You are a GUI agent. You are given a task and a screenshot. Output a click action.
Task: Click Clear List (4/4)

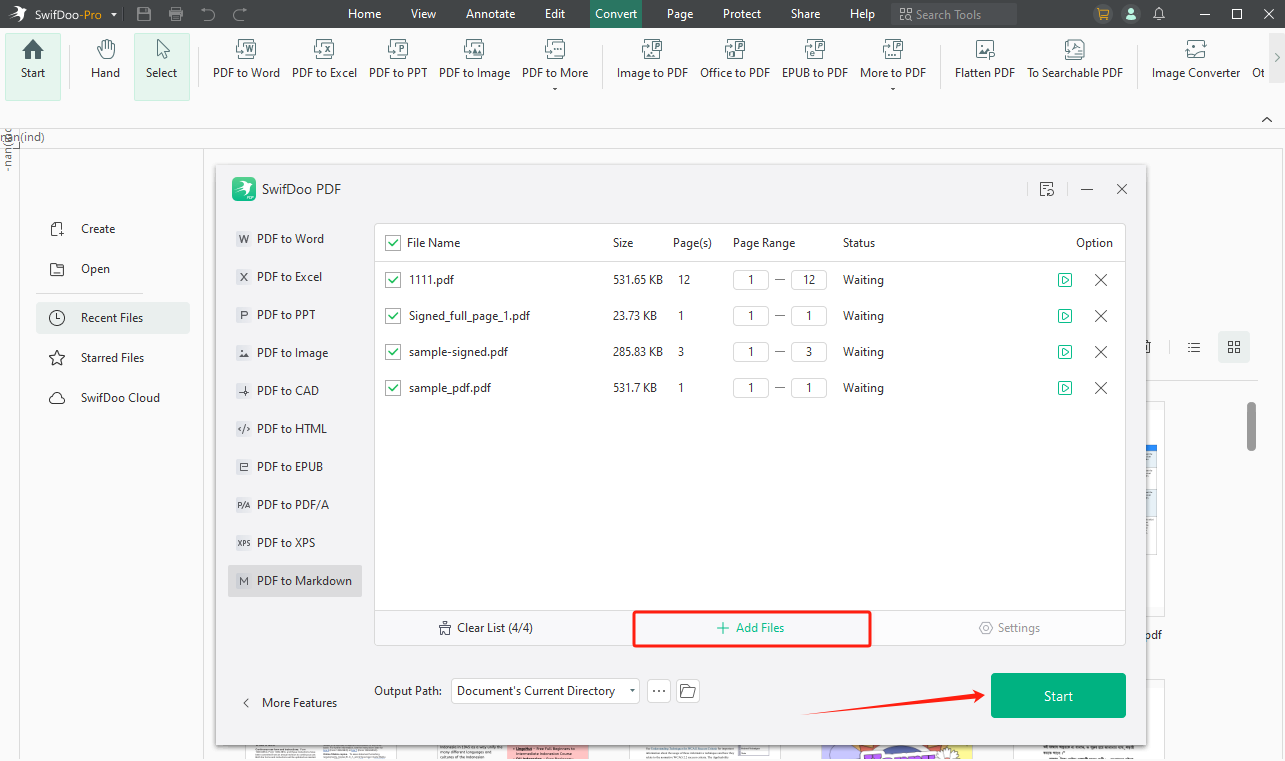tap(485, 628)
